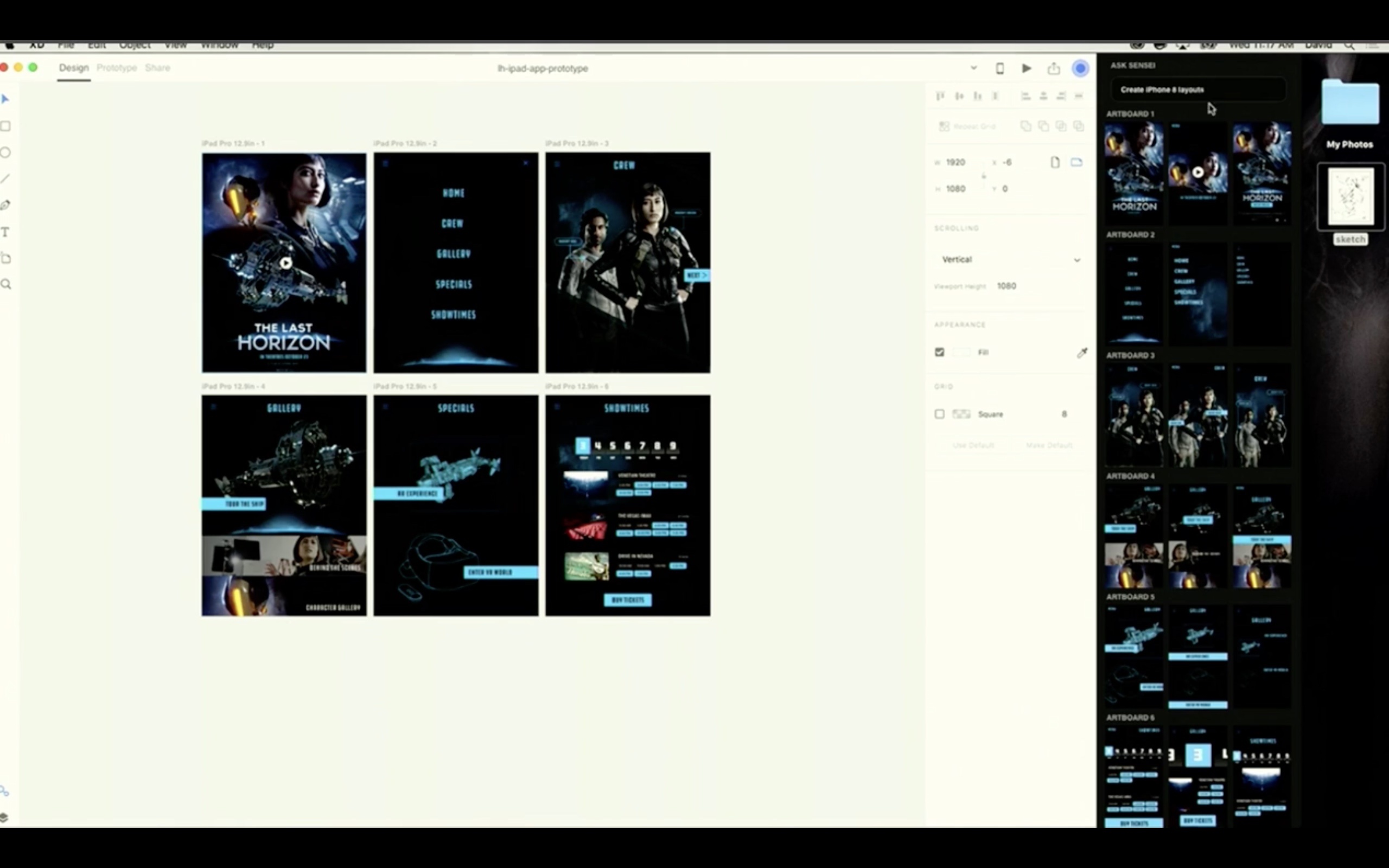The height and width of the screenshot is (868, 1389).
Task: Select the first Artboard 6 layout thumbnail
Action: (x=1134, y=776)
